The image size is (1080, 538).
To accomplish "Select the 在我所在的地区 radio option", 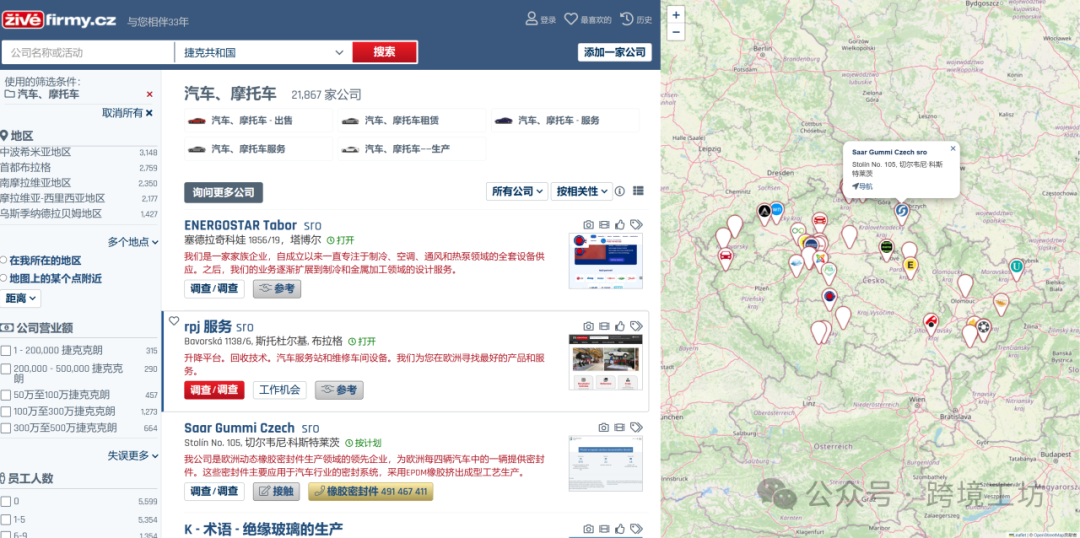I will tap(3, 260).
